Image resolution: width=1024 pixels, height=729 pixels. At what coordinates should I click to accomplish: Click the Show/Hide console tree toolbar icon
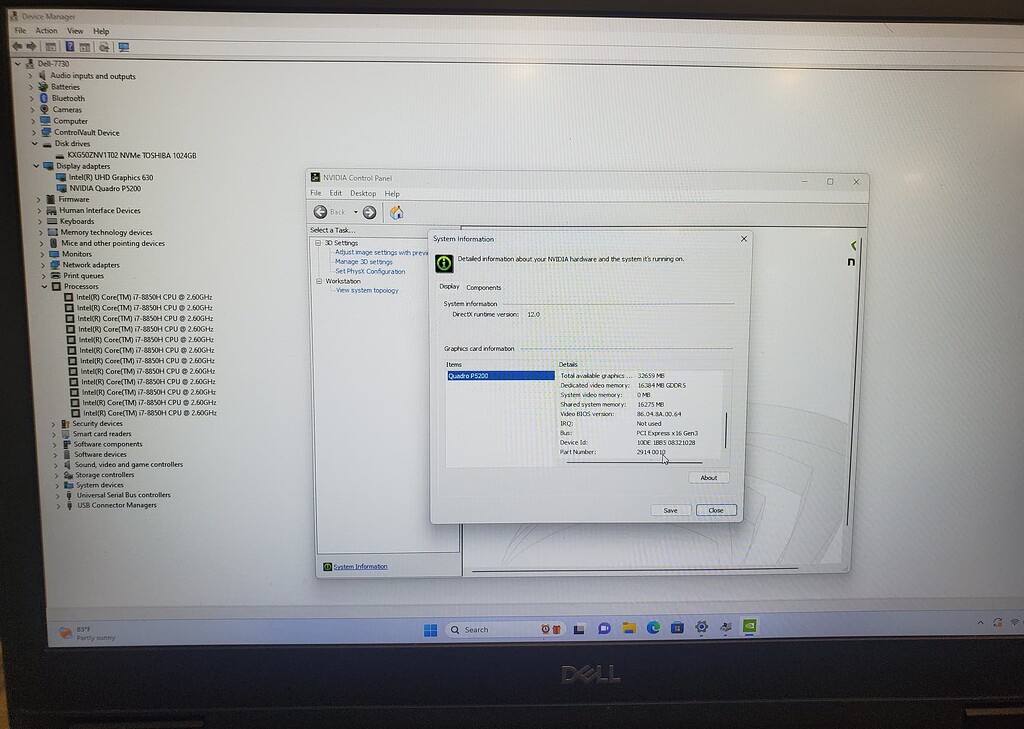(x=50, y=47)
